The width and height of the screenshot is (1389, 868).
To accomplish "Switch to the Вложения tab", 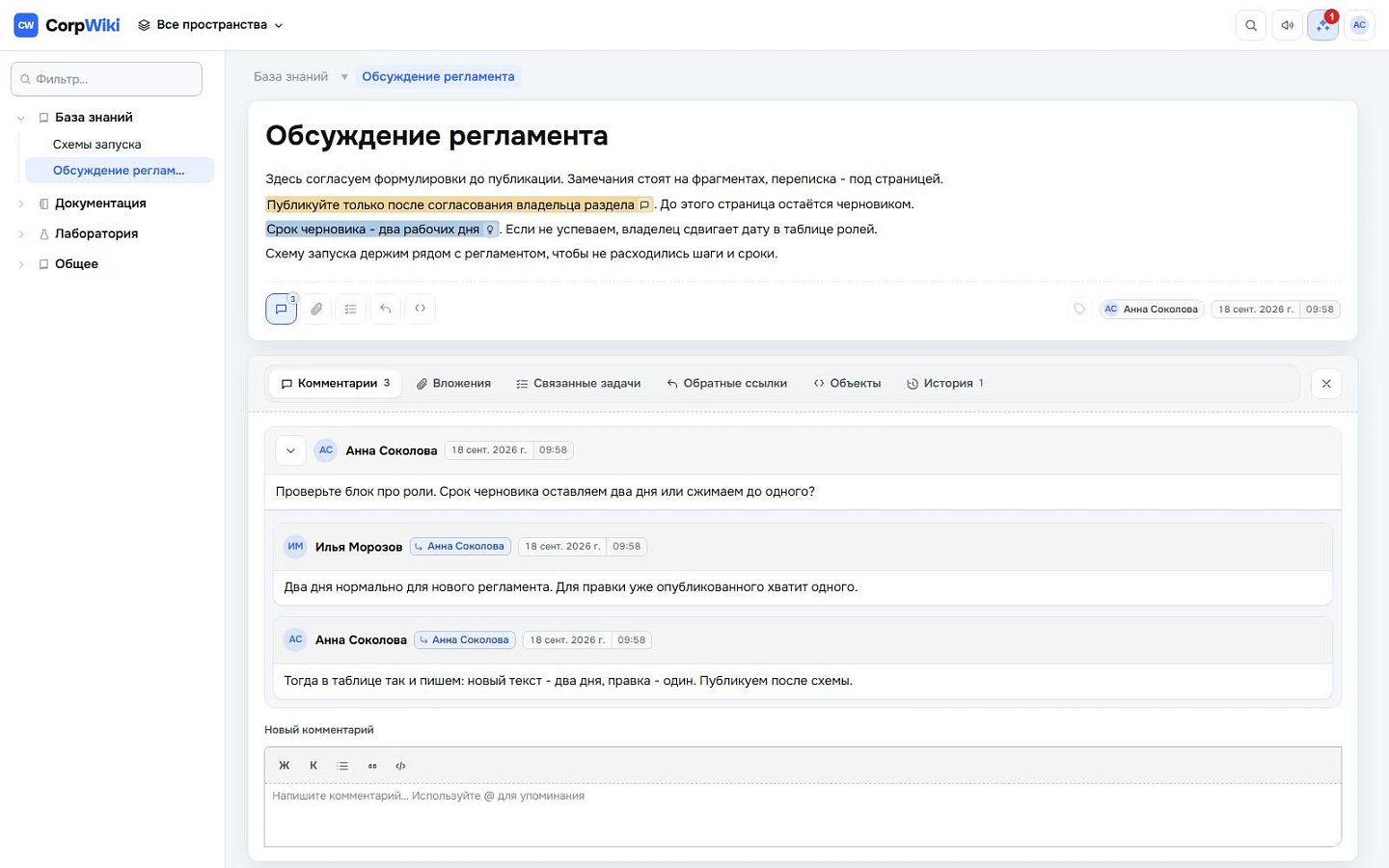I will coord(453,384).
